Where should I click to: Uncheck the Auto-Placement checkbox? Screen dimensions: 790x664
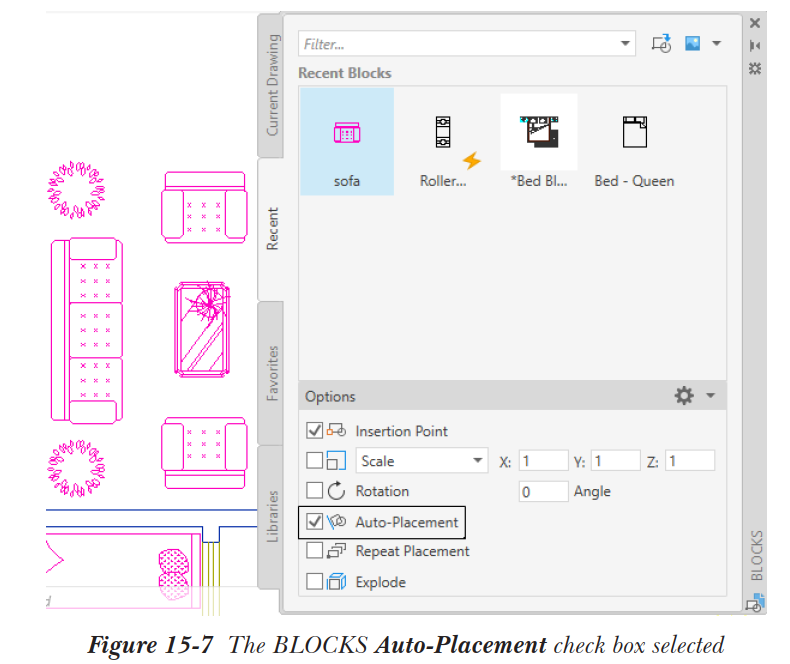[314, 521]
